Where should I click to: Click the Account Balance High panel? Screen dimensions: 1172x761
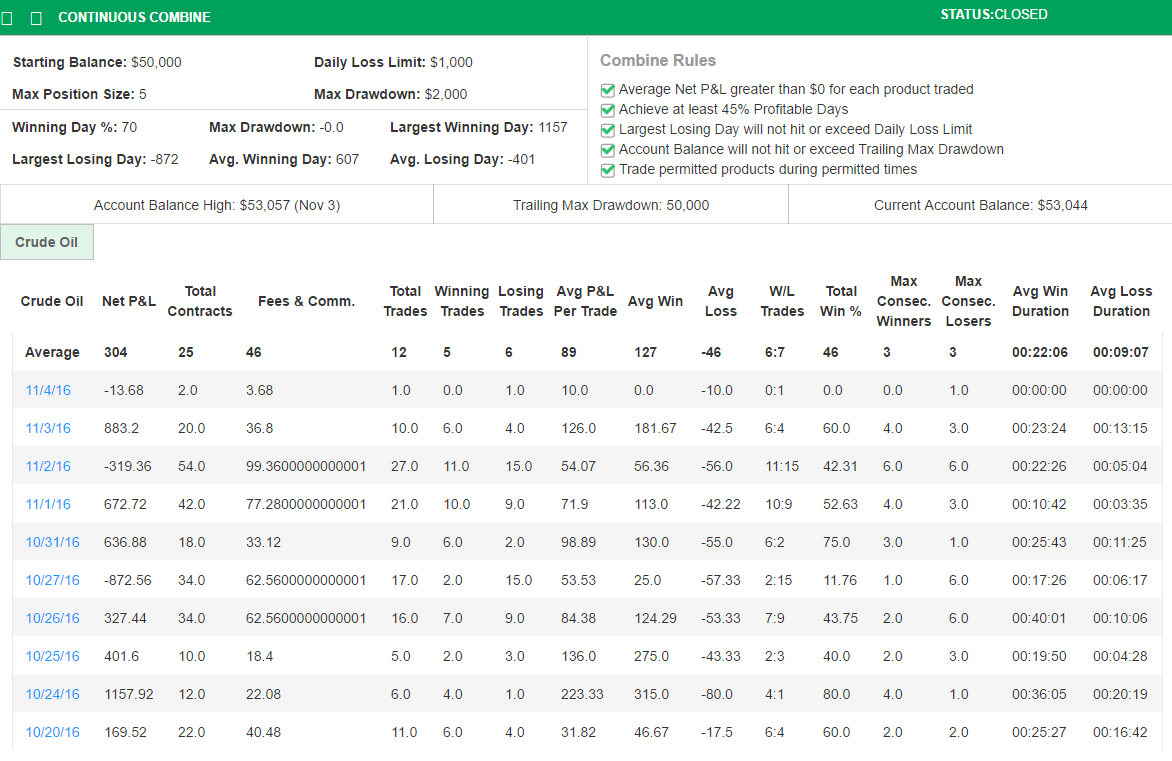pos(215,205)
